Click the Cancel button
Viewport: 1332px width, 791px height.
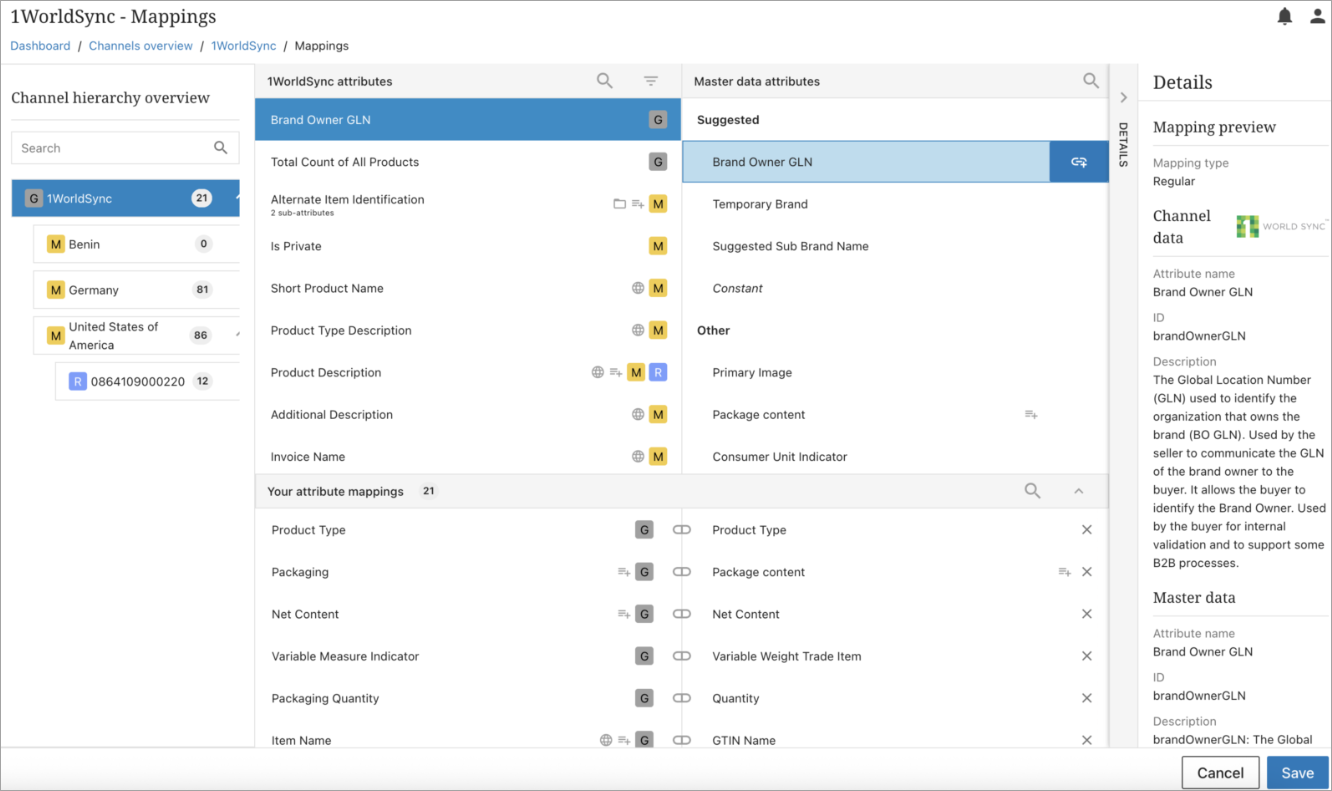click(x=1220, y=772)
